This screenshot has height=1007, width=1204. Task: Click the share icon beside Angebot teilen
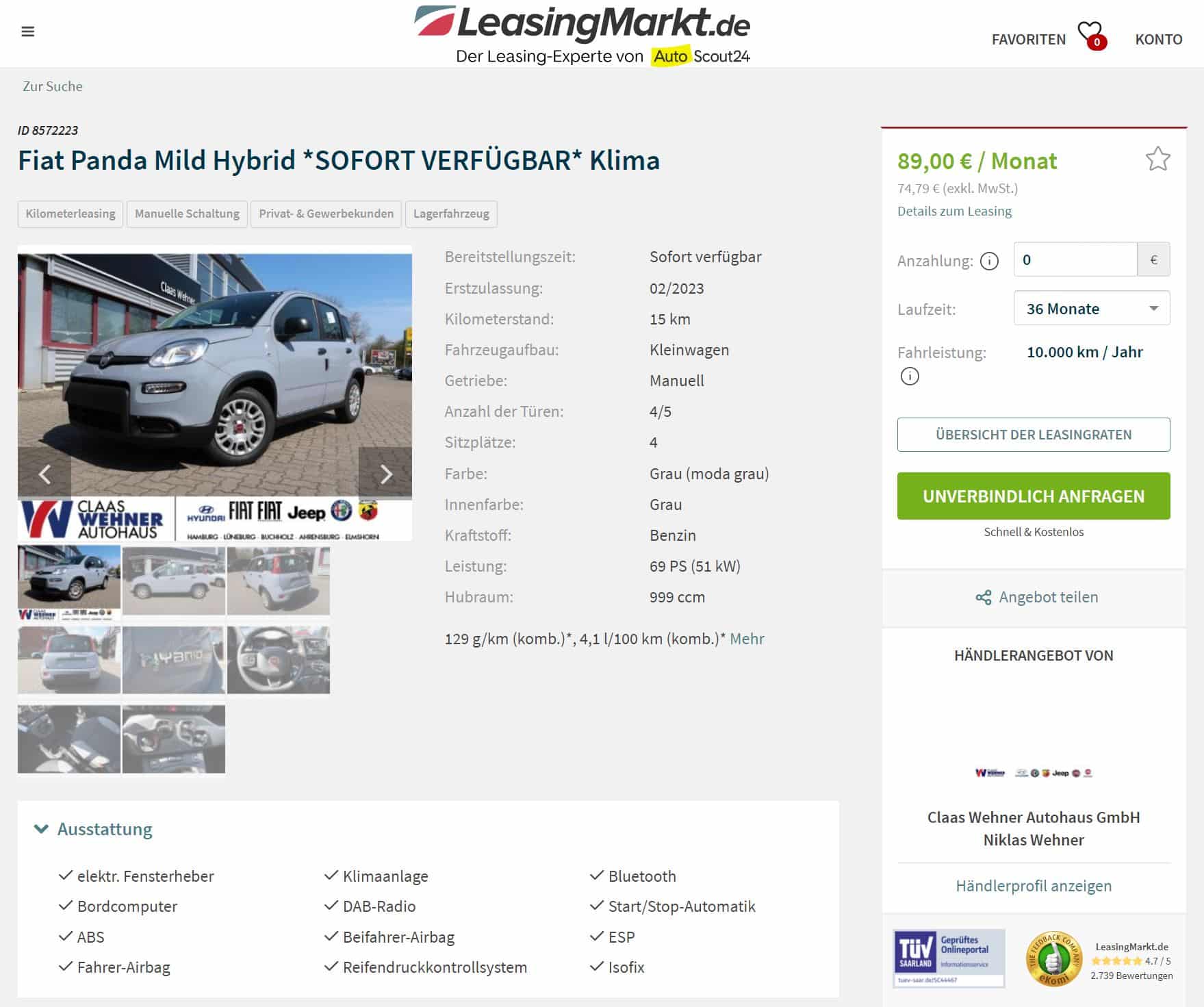pyautogui.click(x=983, y=597)
